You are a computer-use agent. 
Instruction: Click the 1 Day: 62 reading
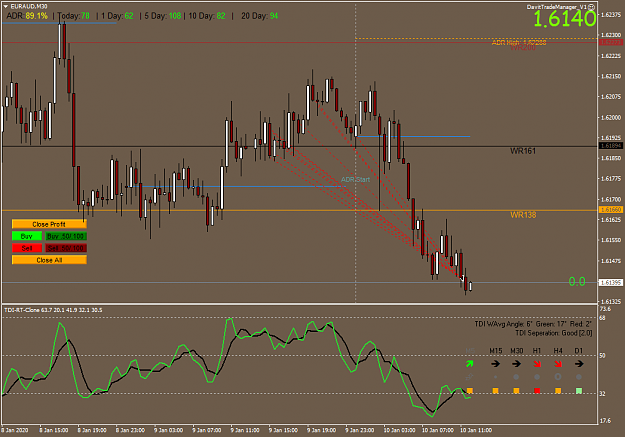[117, 16]
